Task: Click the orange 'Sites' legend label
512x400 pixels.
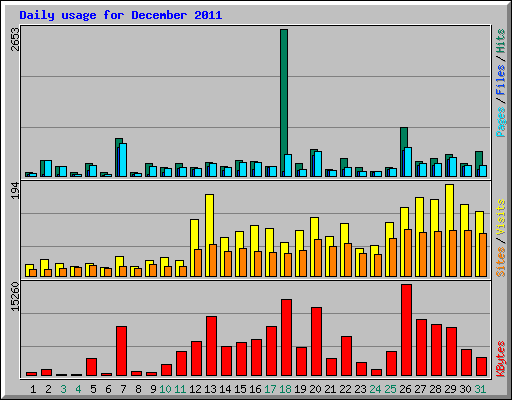Action: (x=501, y=262)
